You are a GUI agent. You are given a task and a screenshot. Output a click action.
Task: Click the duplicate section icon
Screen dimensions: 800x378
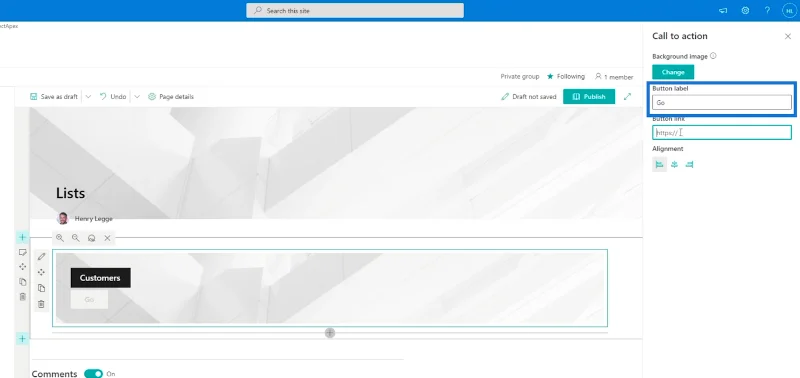point(22,282)
